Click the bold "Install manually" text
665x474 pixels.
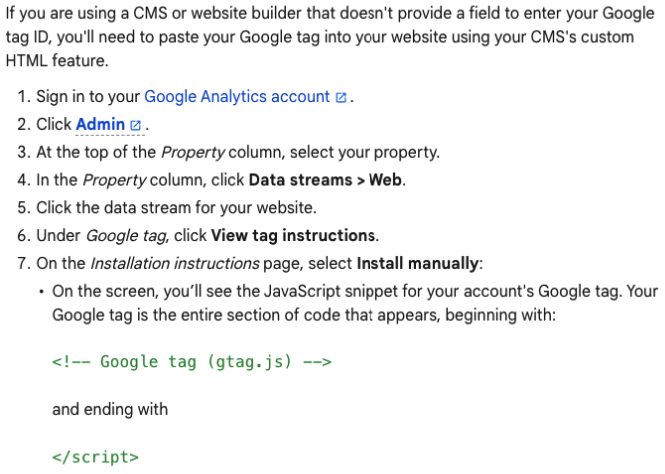pos(418,264)
